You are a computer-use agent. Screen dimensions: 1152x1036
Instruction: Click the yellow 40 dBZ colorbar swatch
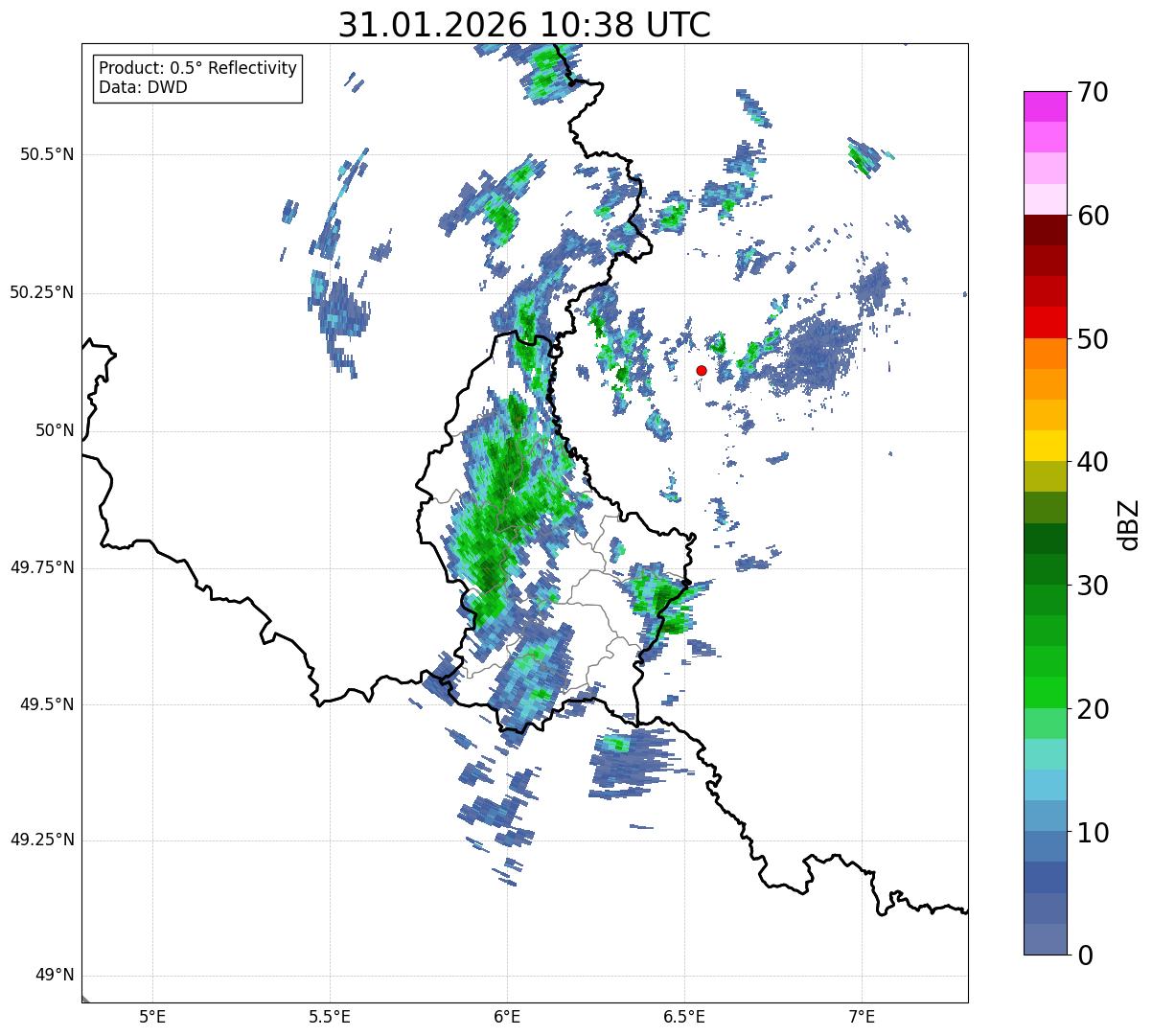1045,446
